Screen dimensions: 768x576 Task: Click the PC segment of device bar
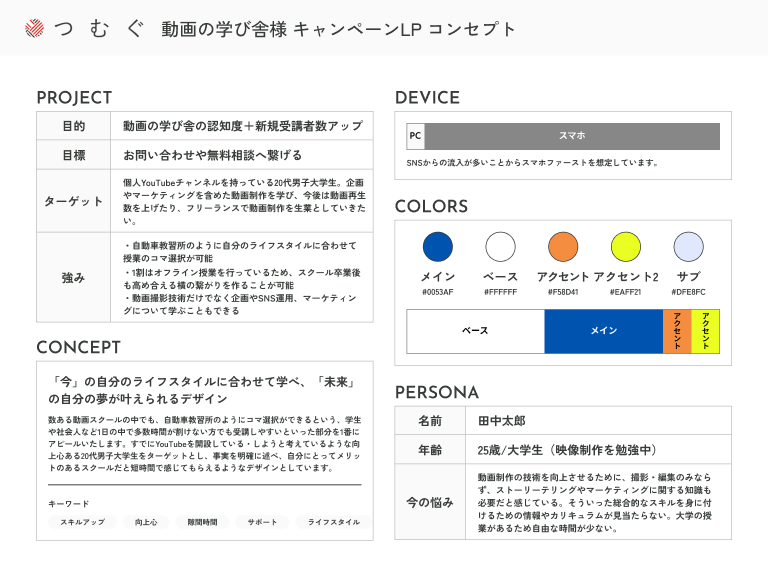click(415, 136)
